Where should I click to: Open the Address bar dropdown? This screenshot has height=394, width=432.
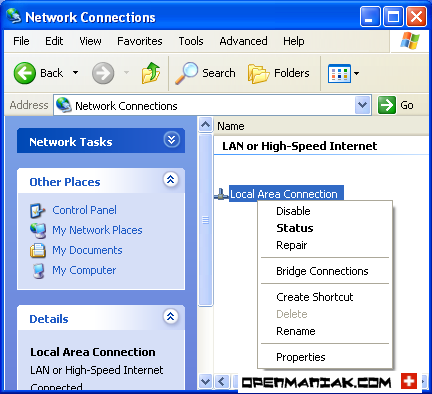(x=362, y=105)
